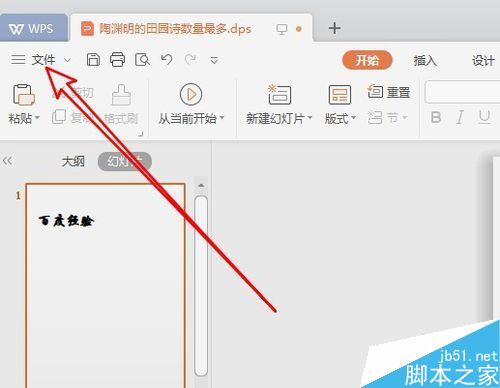Click the 格式刷 format painter

click(121, 105)
